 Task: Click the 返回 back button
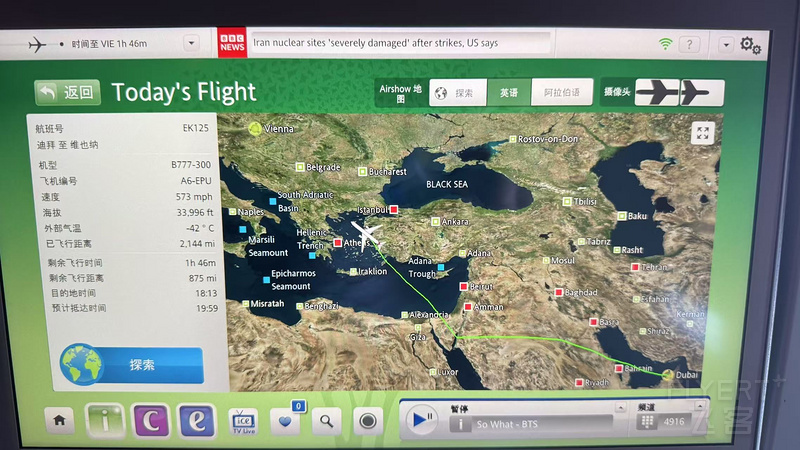[67, 92]
